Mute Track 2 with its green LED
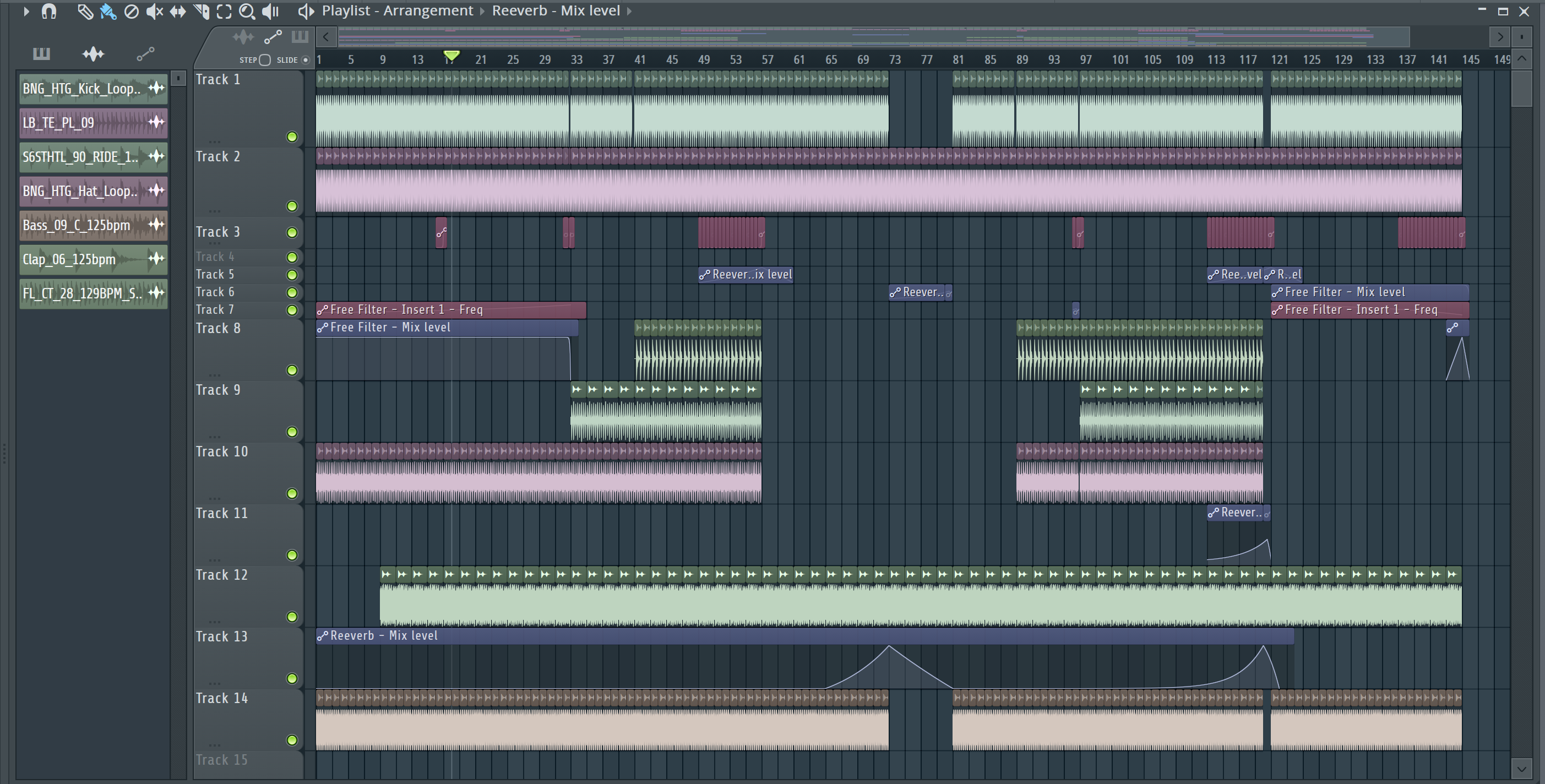 pos(292,206)
